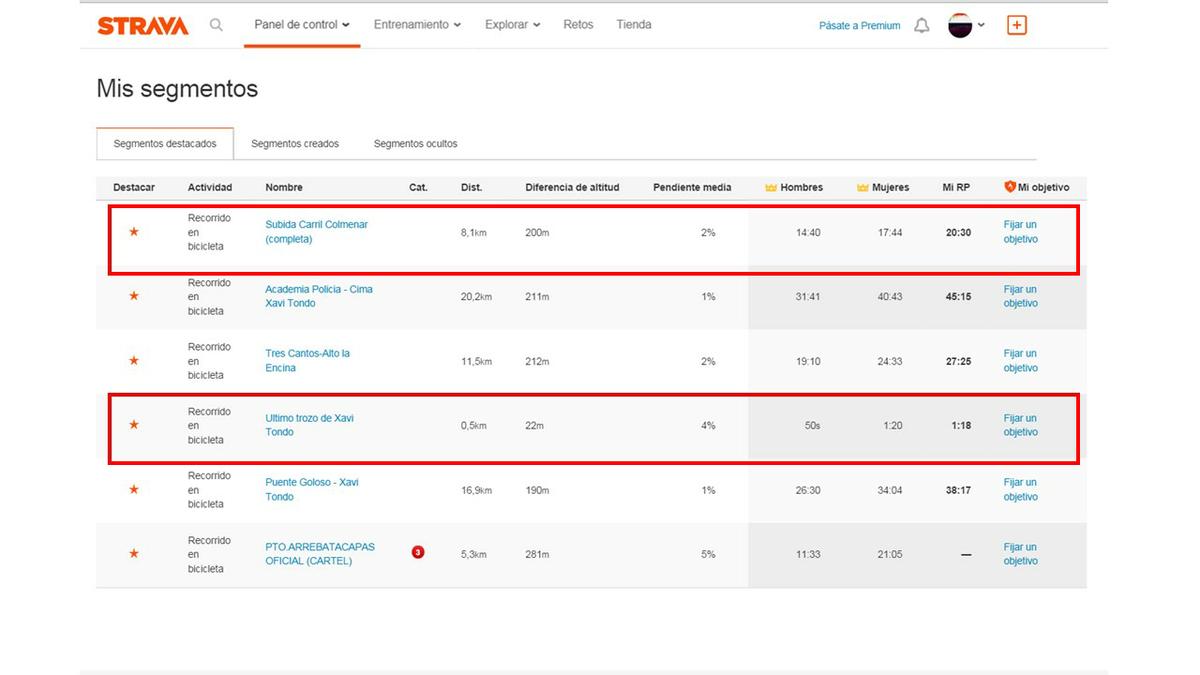1200x675 pixels.
Task: Open search with the magnifier icon
Action: point(216,25)
